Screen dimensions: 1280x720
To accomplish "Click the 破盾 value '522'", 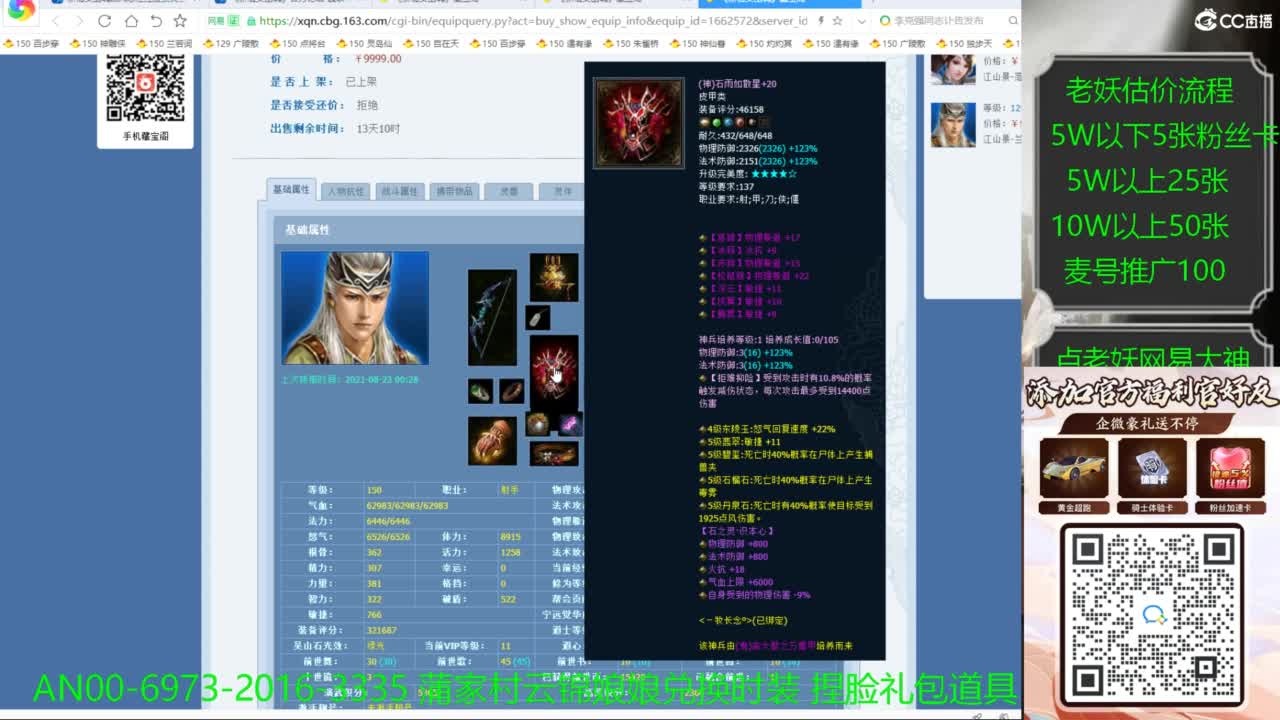I will coord(508,599).
